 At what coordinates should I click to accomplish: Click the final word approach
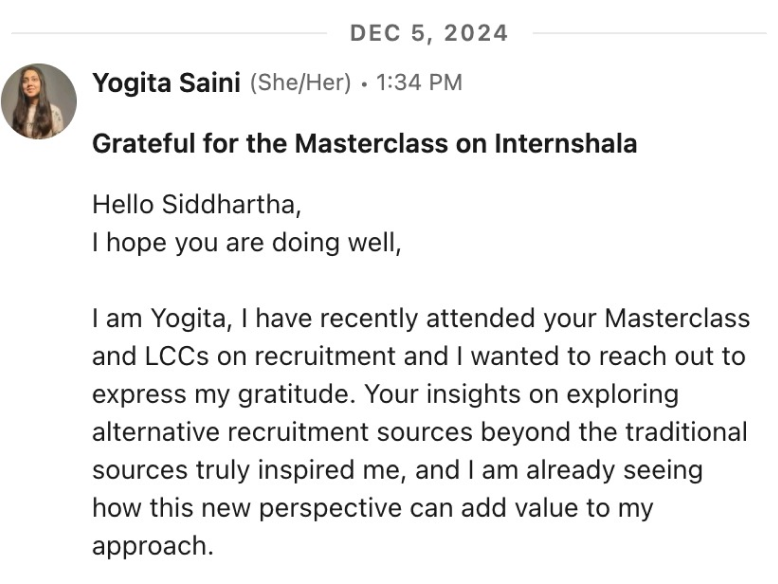[153, 547]
